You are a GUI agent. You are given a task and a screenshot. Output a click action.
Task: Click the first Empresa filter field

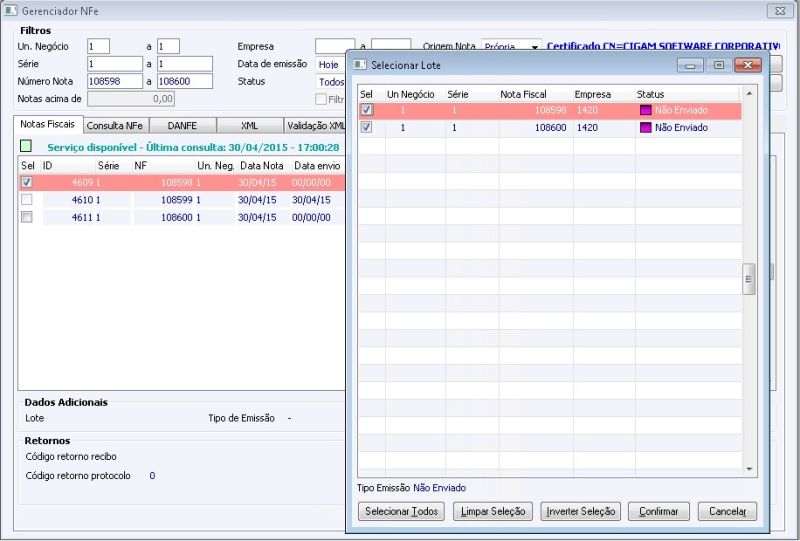335,46
